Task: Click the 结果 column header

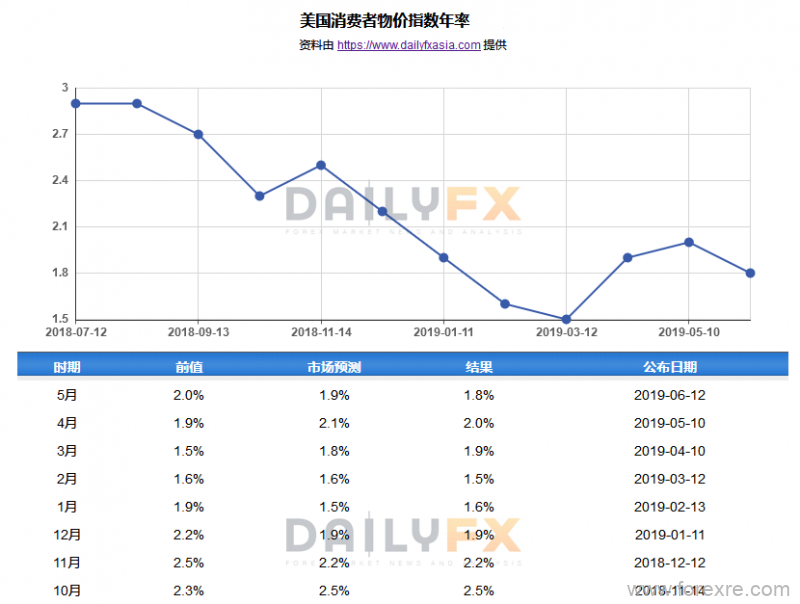Action: pyautogui.click(x=479, y=367)
